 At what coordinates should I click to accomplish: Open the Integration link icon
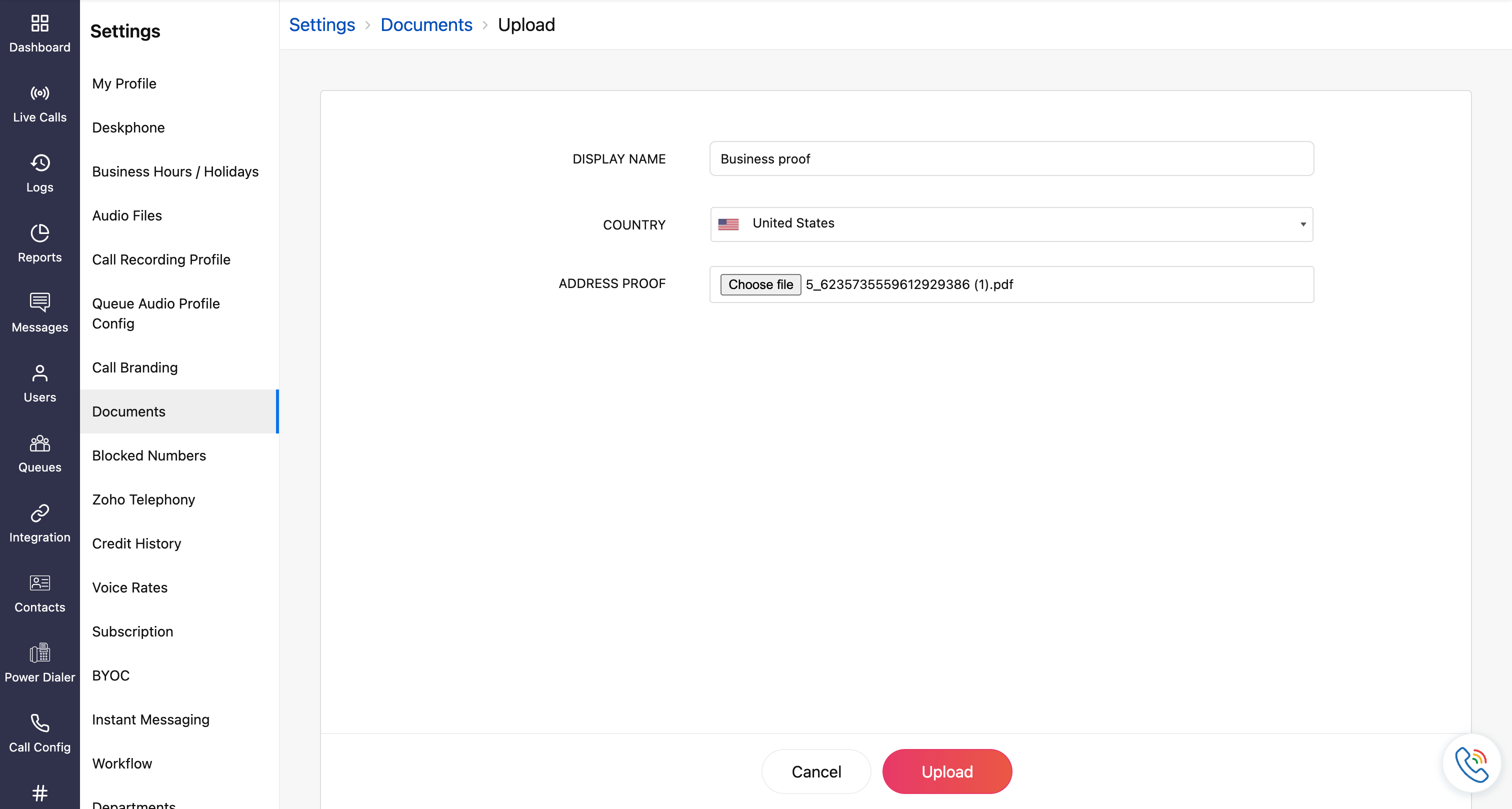point(40,513)
